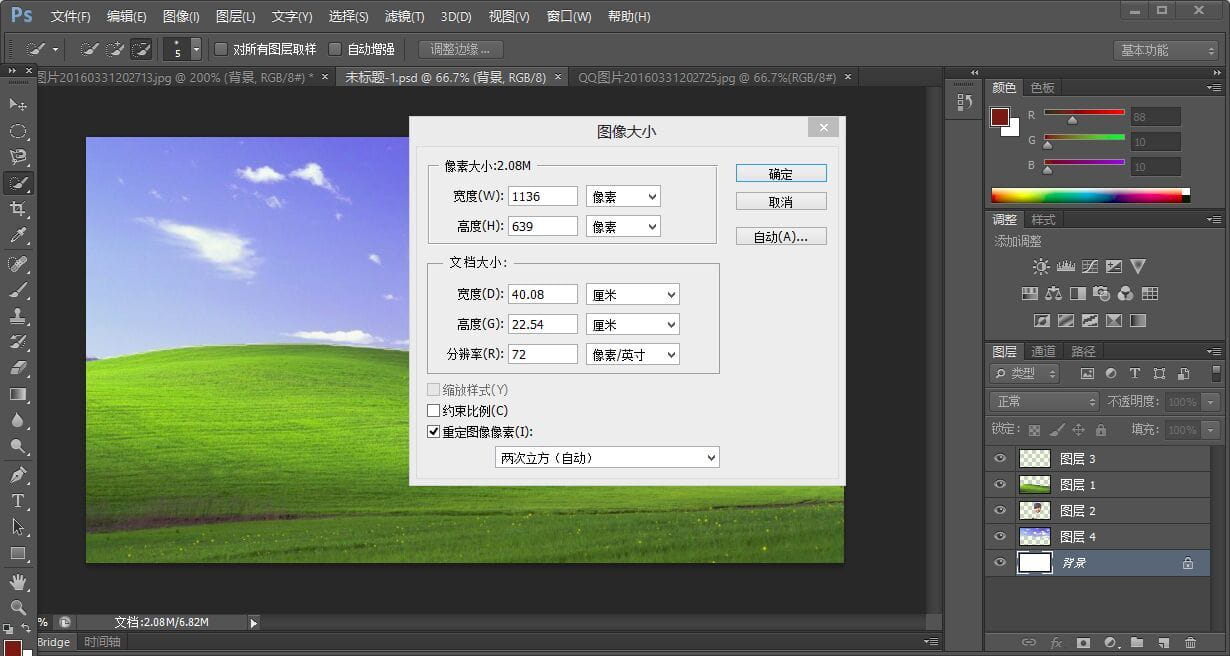Screen dimensions: 1230x656
Task: Select the Horizontal Type tool
Action: coord(18,500)
